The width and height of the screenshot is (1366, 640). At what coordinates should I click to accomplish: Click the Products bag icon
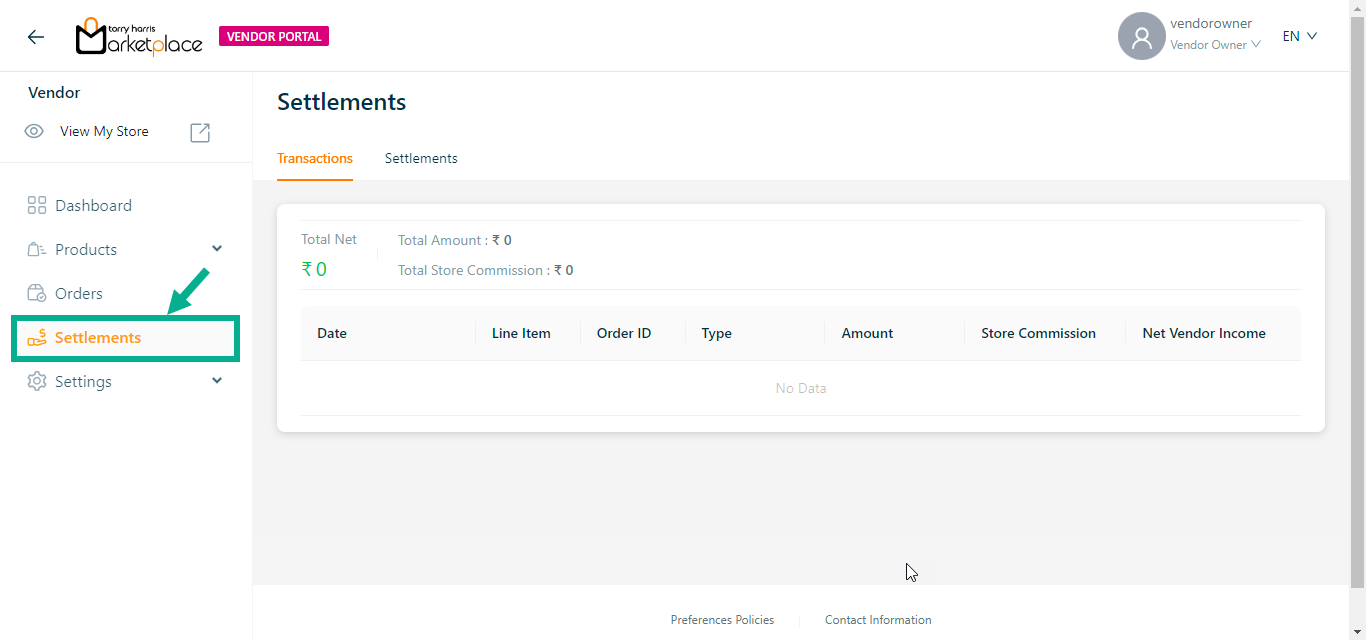[x=37, y=250]
